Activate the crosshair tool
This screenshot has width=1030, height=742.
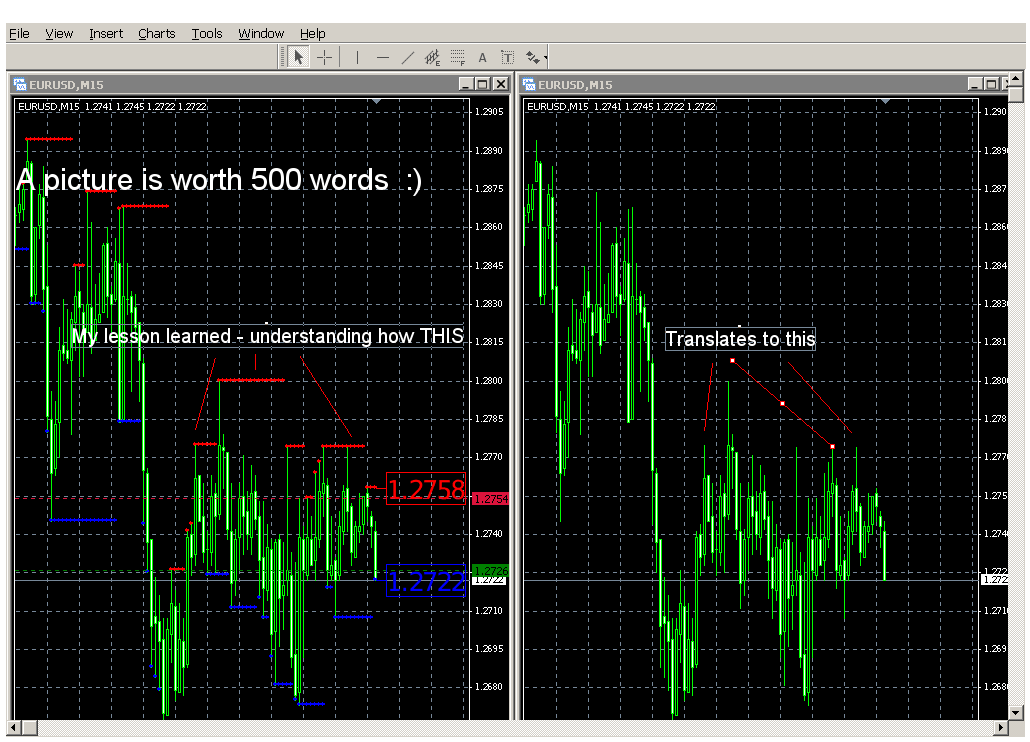tap(325, 58)
